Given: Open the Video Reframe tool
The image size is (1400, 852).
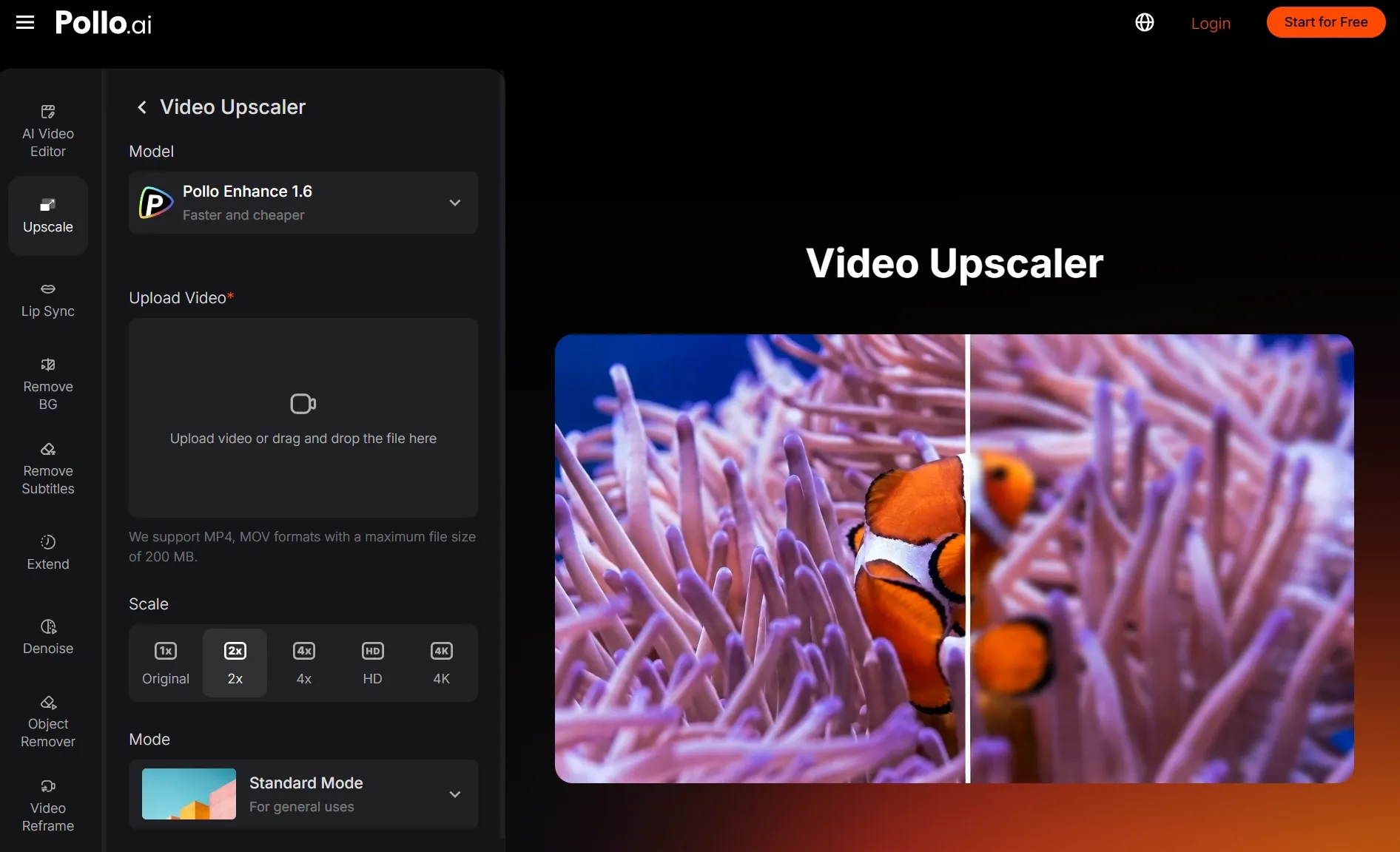Looking at the screenshot, I should [x=48, y=806].
